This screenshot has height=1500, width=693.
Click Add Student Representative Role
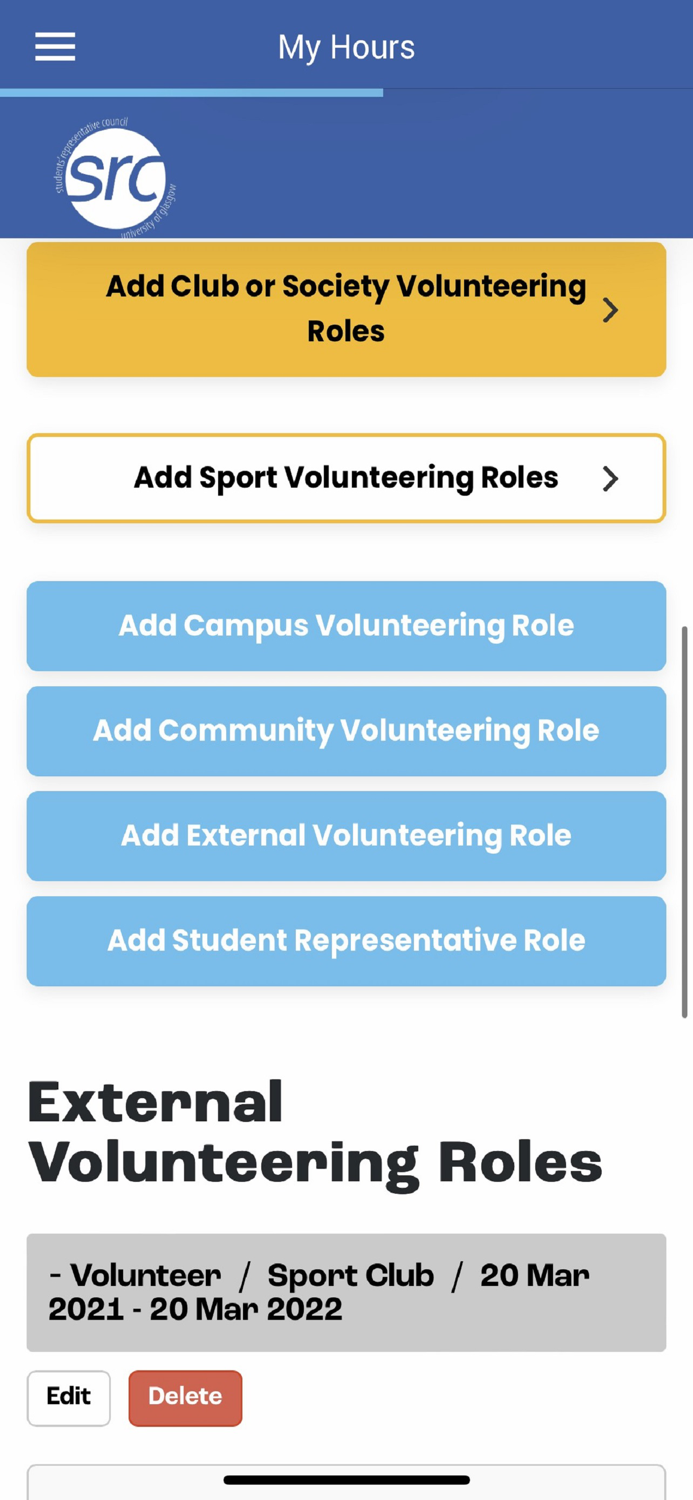(346, 941)
